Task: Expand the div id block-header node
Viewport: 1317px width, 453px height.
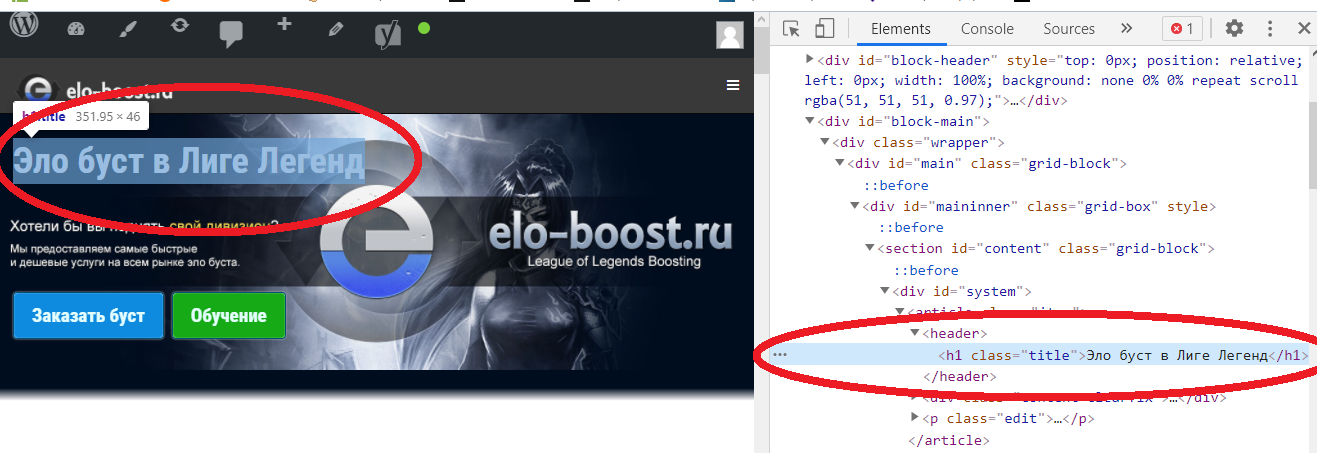Action: click(x=810, y=59)
